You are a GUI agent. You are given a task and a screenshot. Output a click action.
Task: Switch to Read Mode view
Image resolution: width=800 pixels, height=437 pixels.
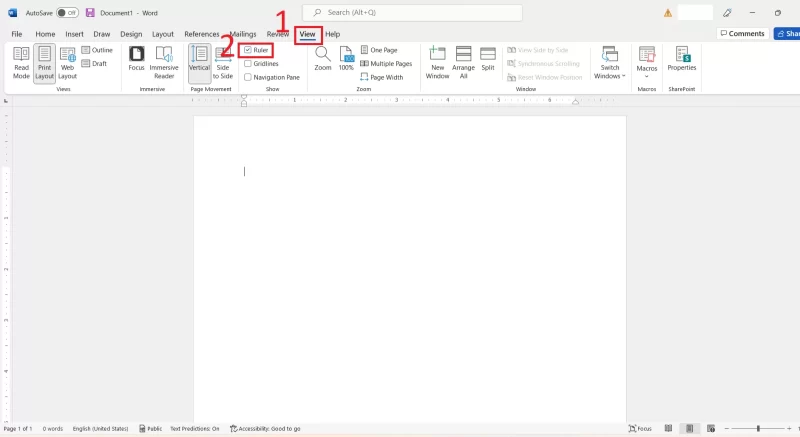[x=21, y=63]
